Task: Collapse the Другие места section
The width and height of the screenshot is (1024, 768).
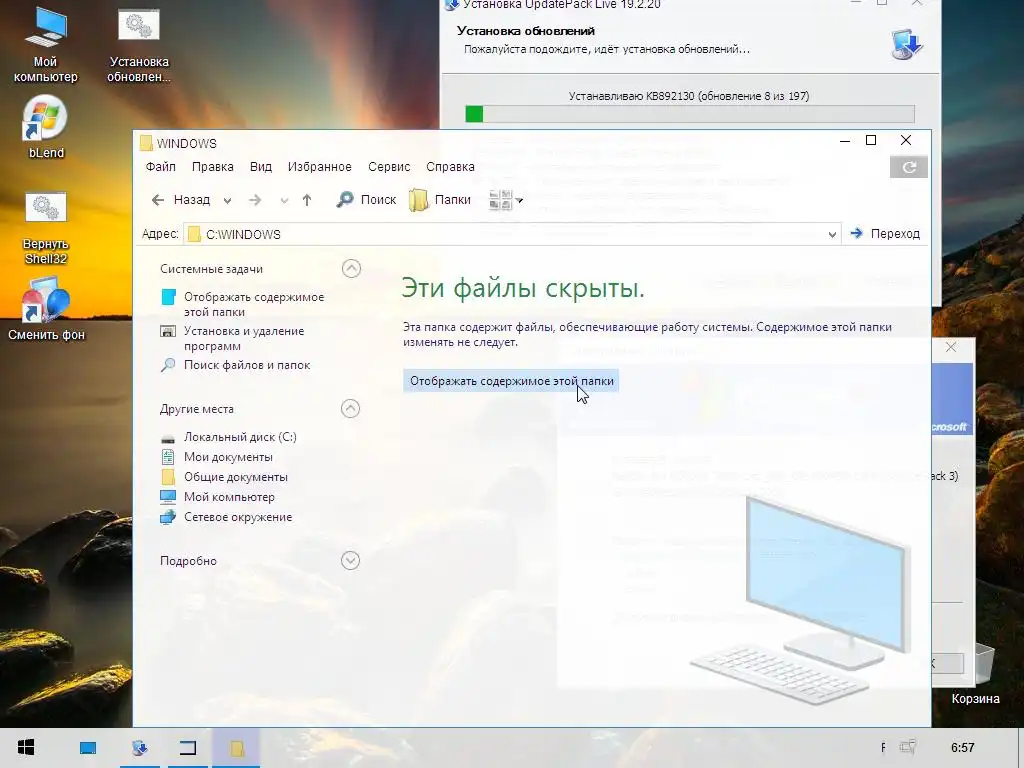Action: pyautogui.click(x=351, y=409)
